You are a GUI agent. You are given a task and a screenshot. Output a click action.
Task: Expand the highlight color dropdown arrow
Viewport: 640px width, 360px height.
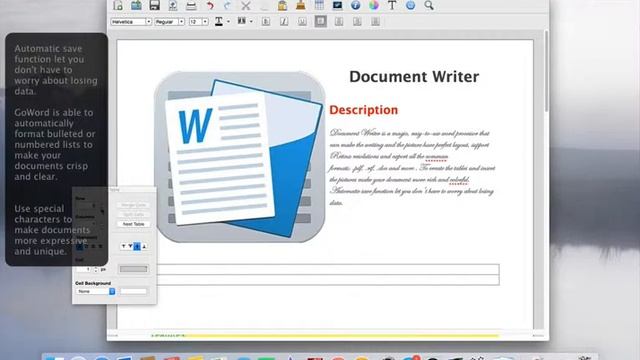coord(251,22)
